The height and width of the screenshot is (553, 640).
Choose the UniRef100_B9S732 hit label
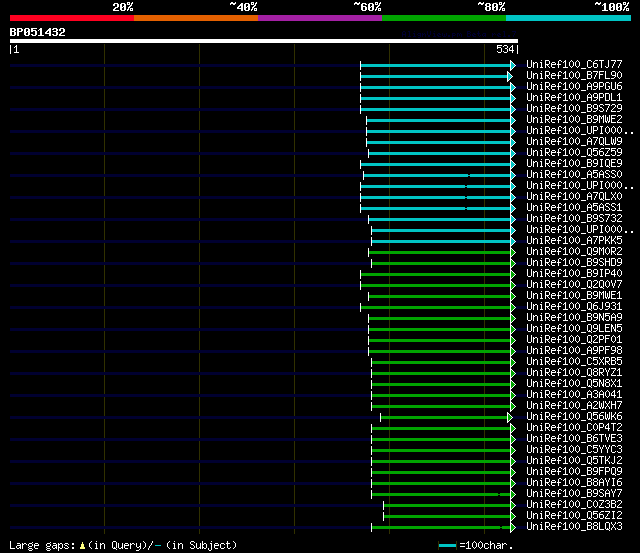pyautogui.click(x=574, y=219)
